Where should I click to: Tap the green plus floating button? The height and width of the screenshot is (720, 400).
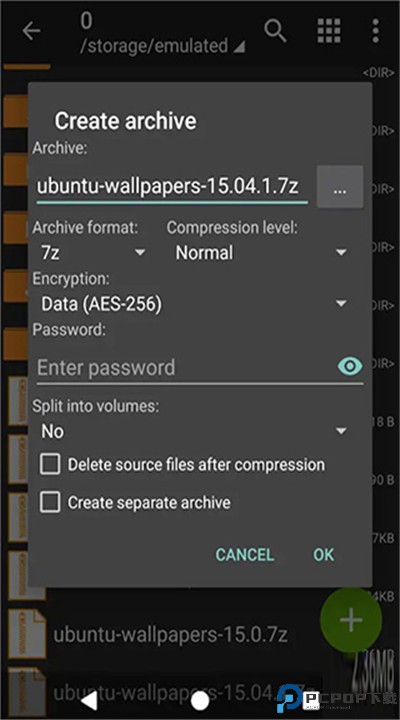pyautogui.click(x=351, y=619)
